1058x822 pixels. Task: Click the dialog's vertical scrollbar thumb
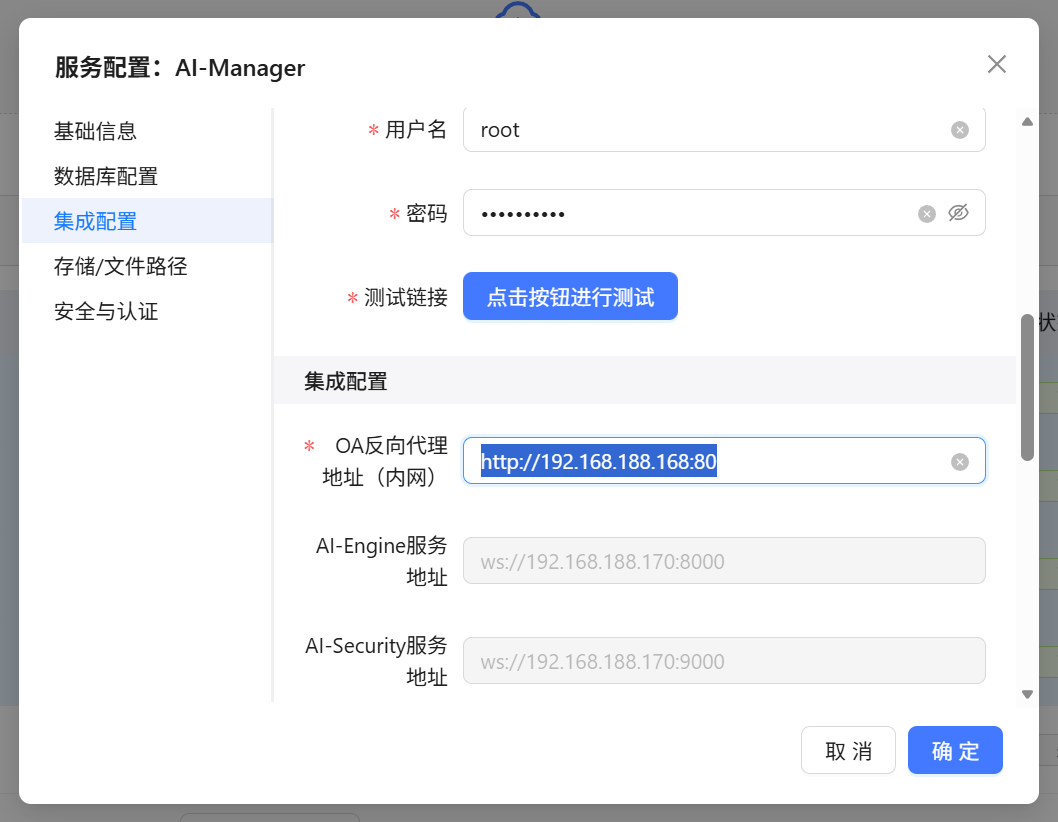point(1027,388)
